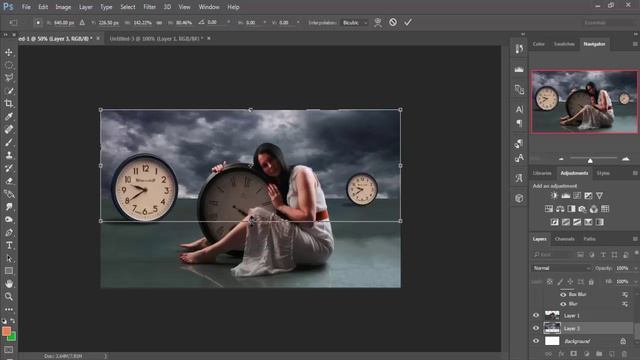The height and width of the screenshot is (360, 640).
Task: Open the Layers panel flyout menu
Action: click(x=635, y=239)
